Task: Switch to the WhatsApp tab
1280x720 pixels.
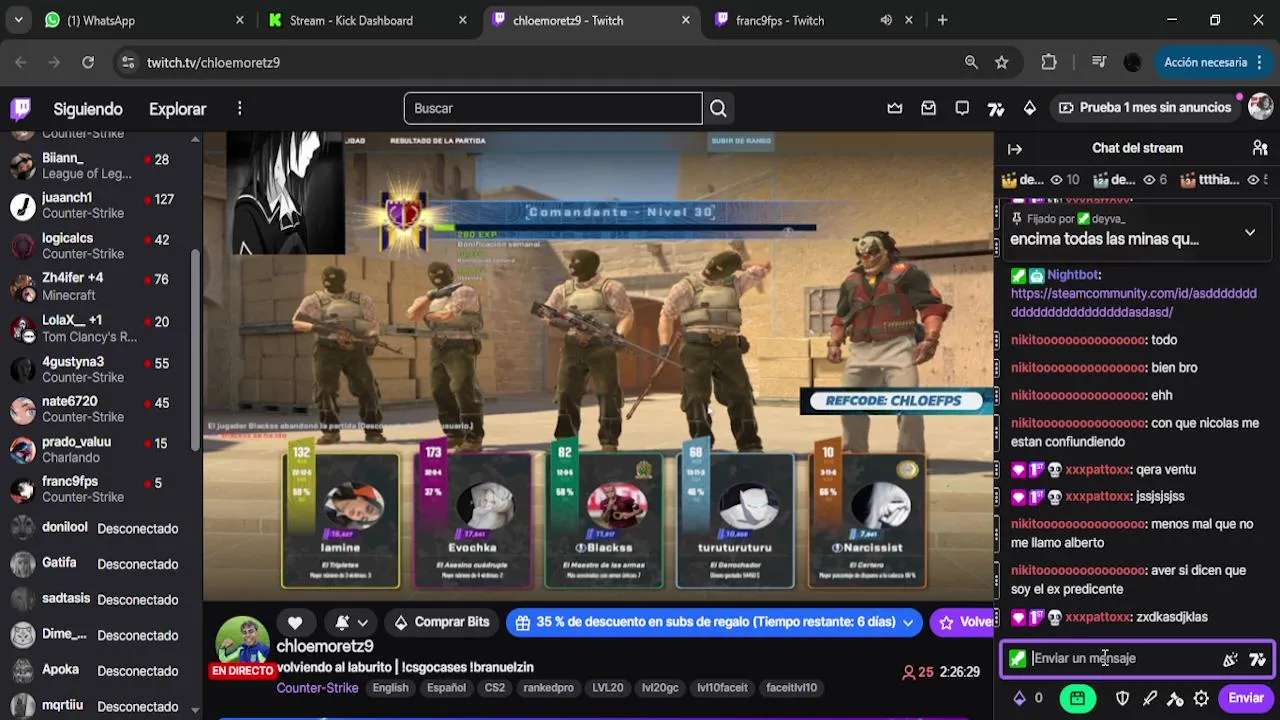Action: (x=143, y=20)
